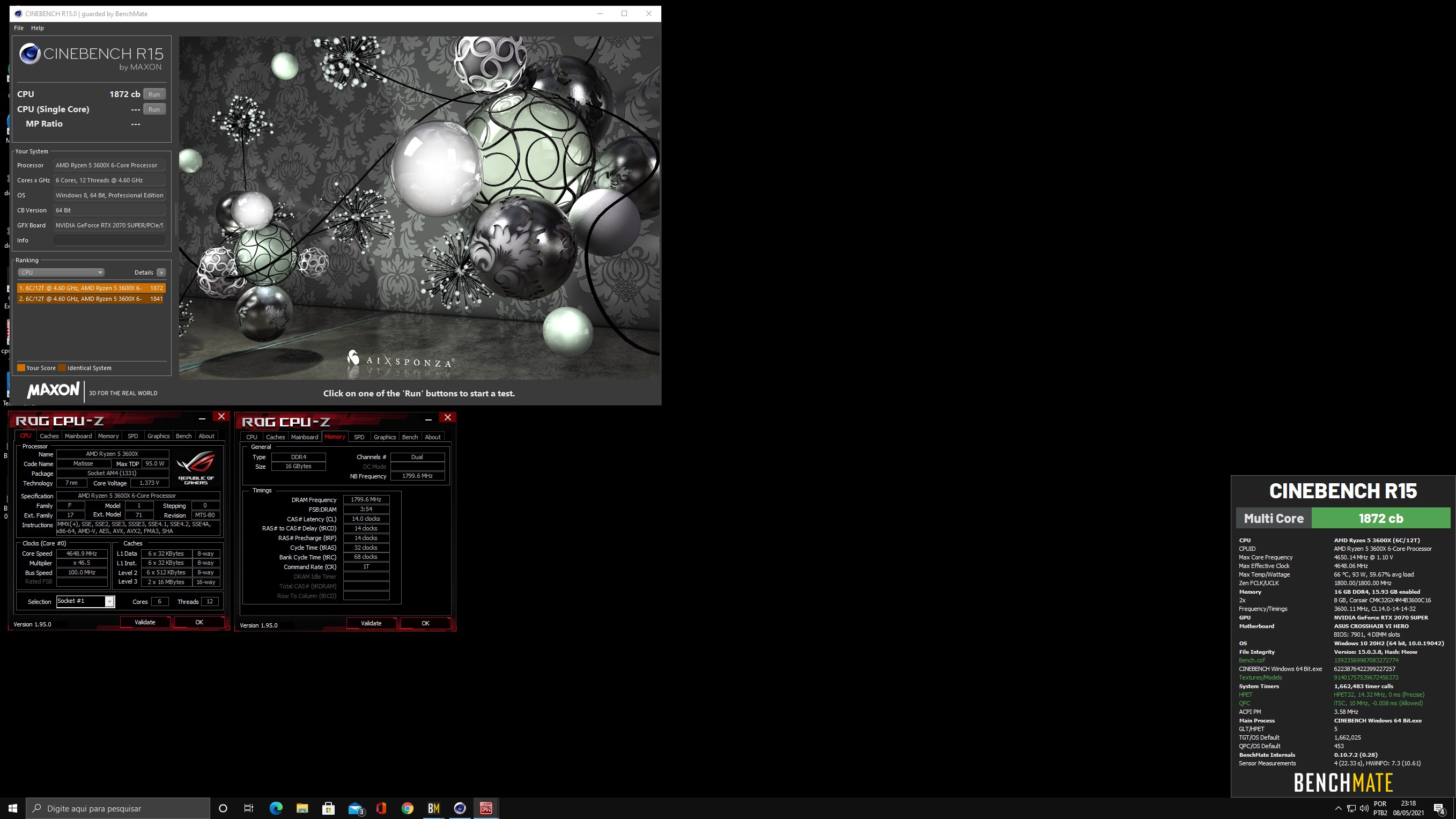Switch to Caches tab in right CPU-Z window

click(x=275, y=437)
